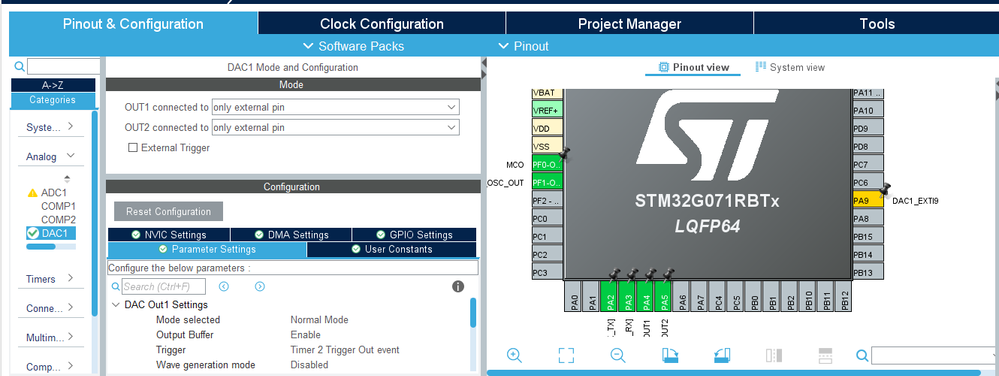This screenshot has height=376, width=999.
Task: Click the Timer 2 Trigger Out event value
Action: click(x=345, y=350)
